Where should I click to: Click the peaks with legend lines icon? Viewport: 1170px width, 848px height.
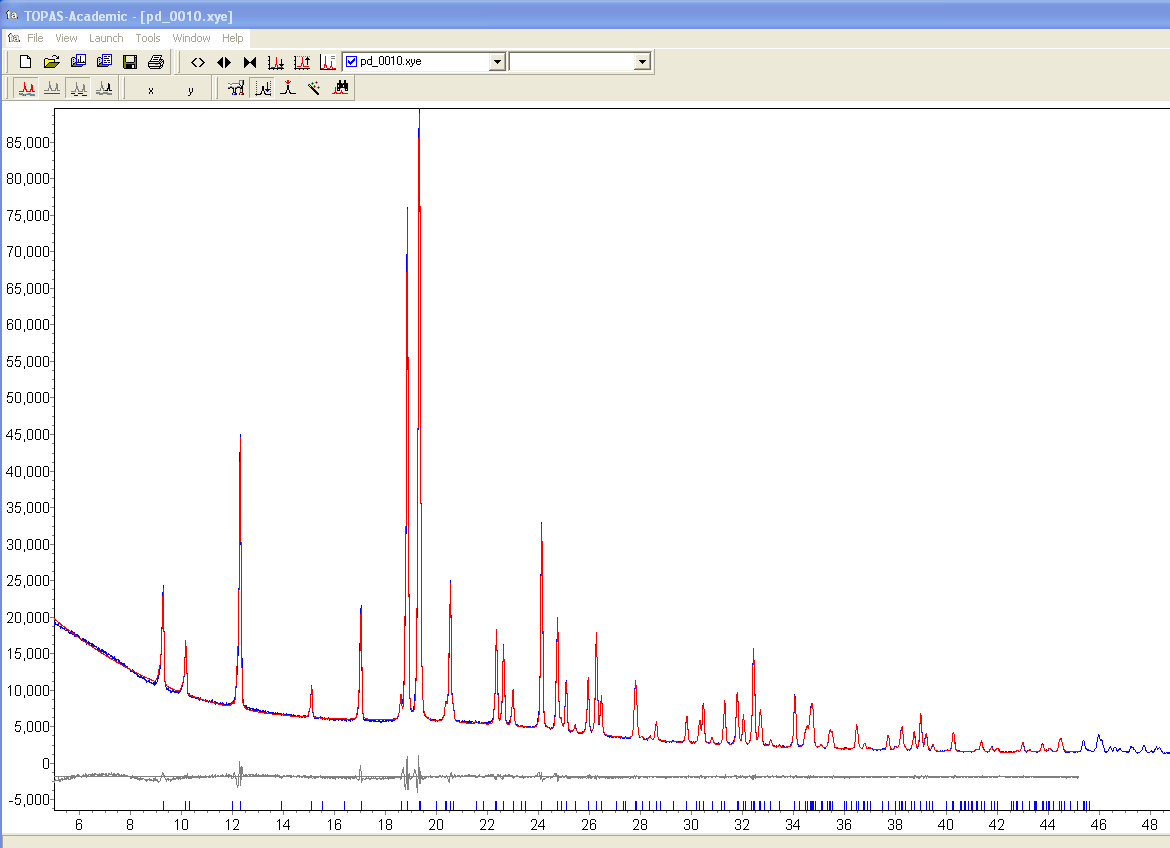(328, 62)
